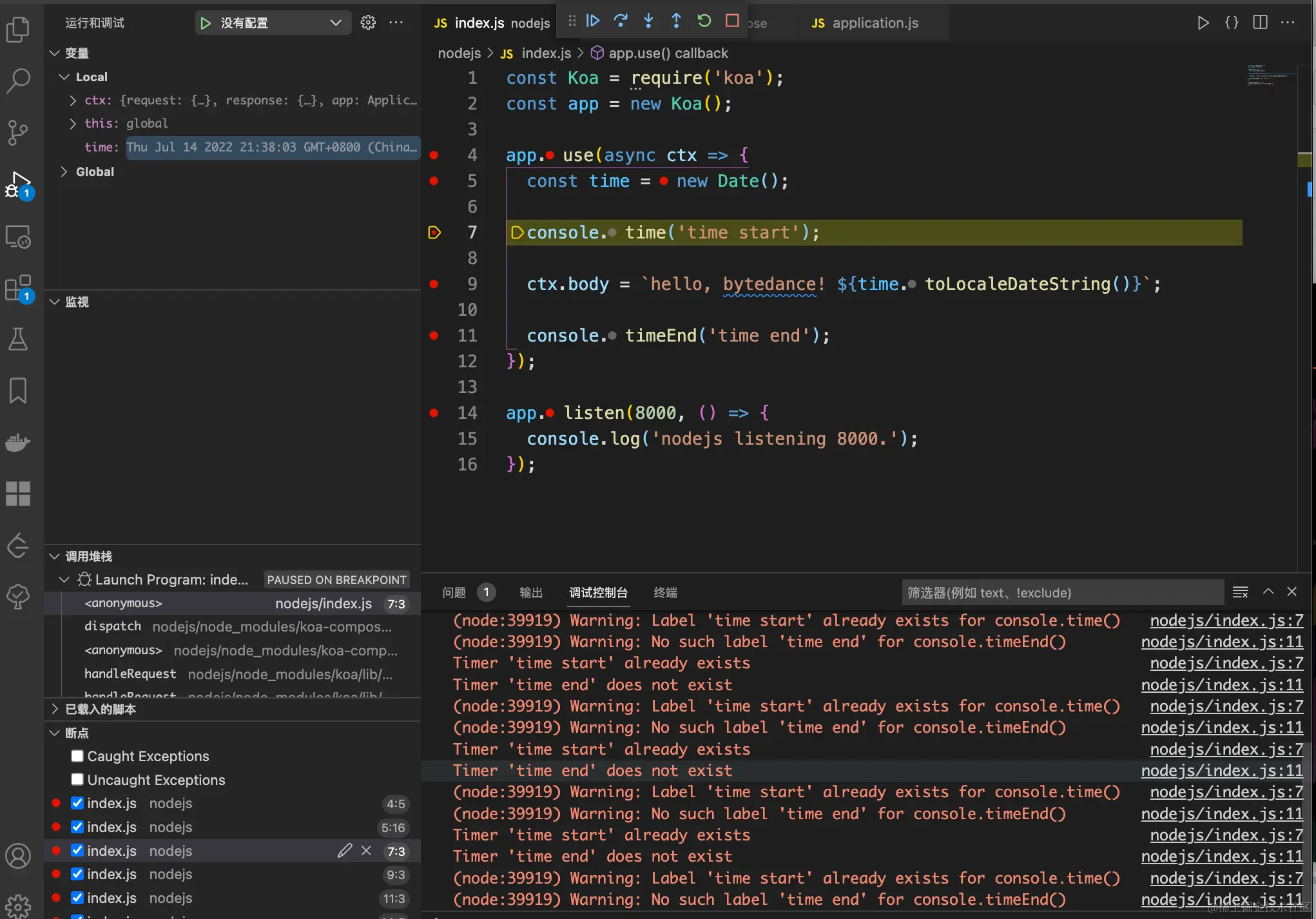Click the Restart debug session icon
Viewport: 1316px width, 919px height.
click(x=704, y=21)
